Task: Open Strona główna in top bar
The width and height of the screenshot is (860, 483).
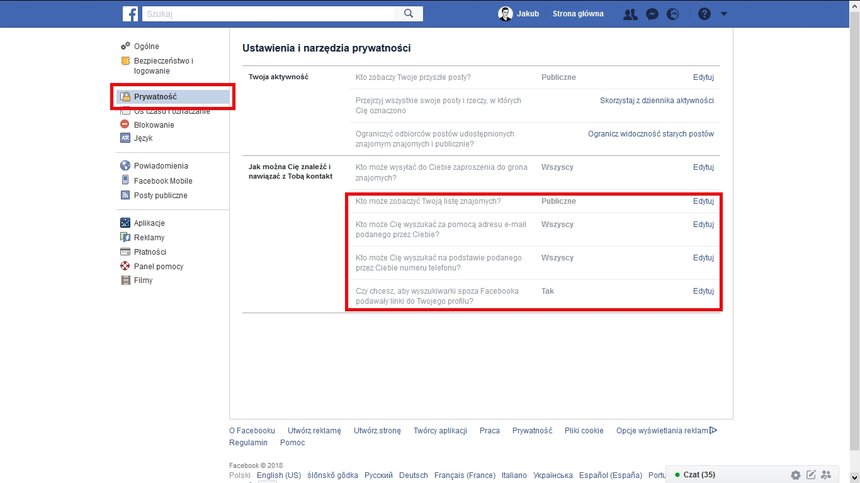Action: coord(578,14)
